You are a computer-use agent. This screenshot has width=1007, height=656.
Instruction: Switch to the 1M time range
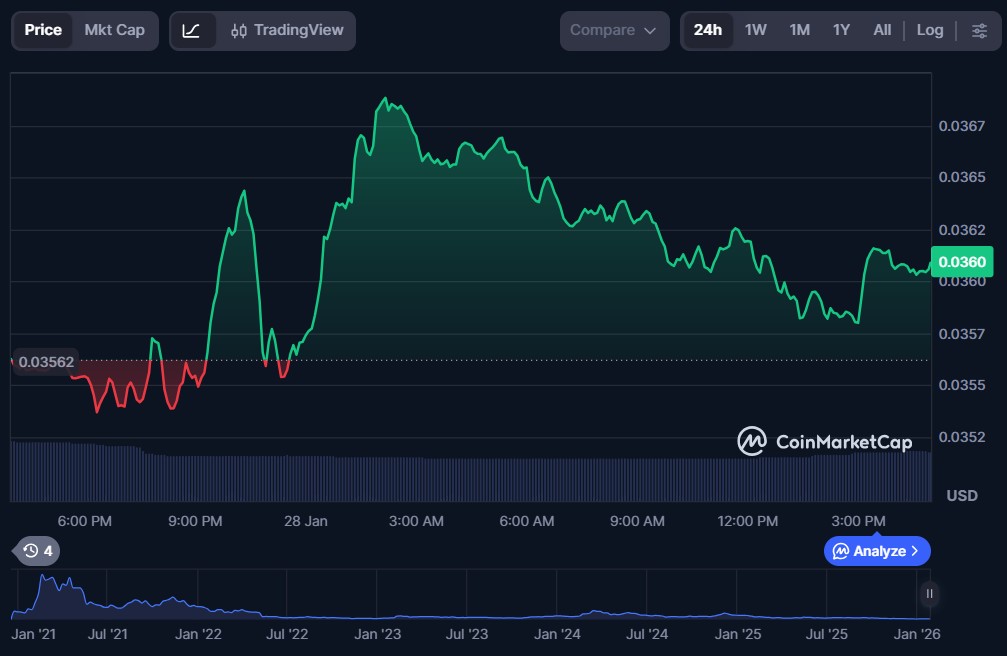[x=799, y=30]
